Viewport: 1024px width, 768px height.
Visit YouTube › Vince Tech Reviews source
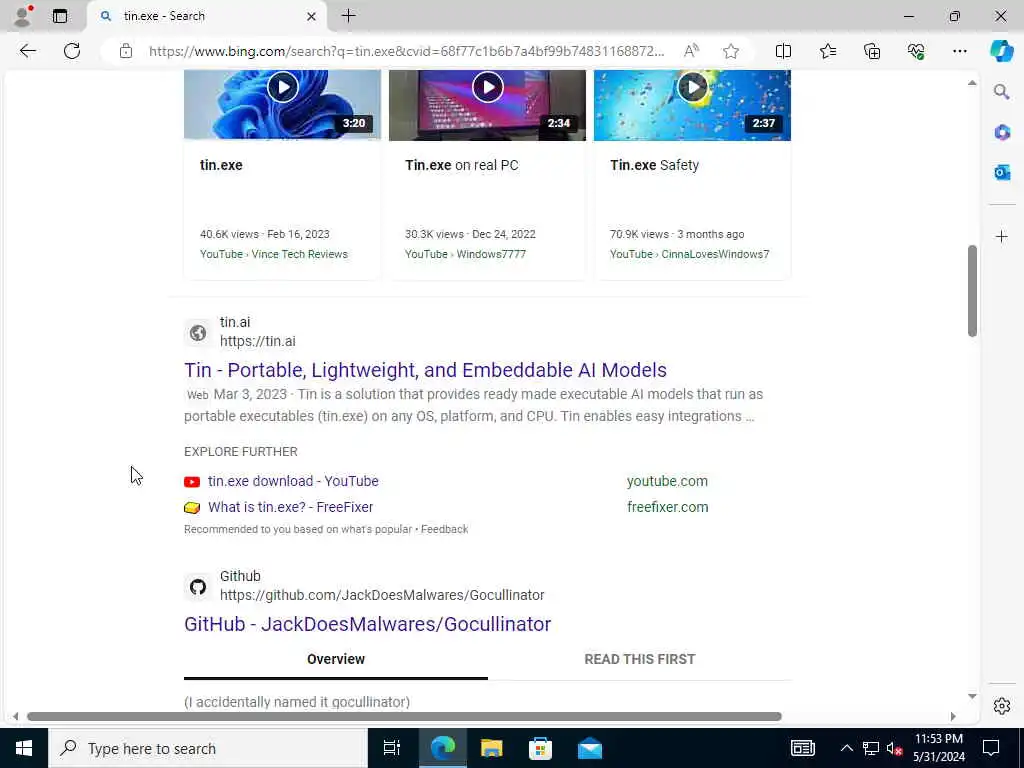pyautogui.click(x=274, y=254)
